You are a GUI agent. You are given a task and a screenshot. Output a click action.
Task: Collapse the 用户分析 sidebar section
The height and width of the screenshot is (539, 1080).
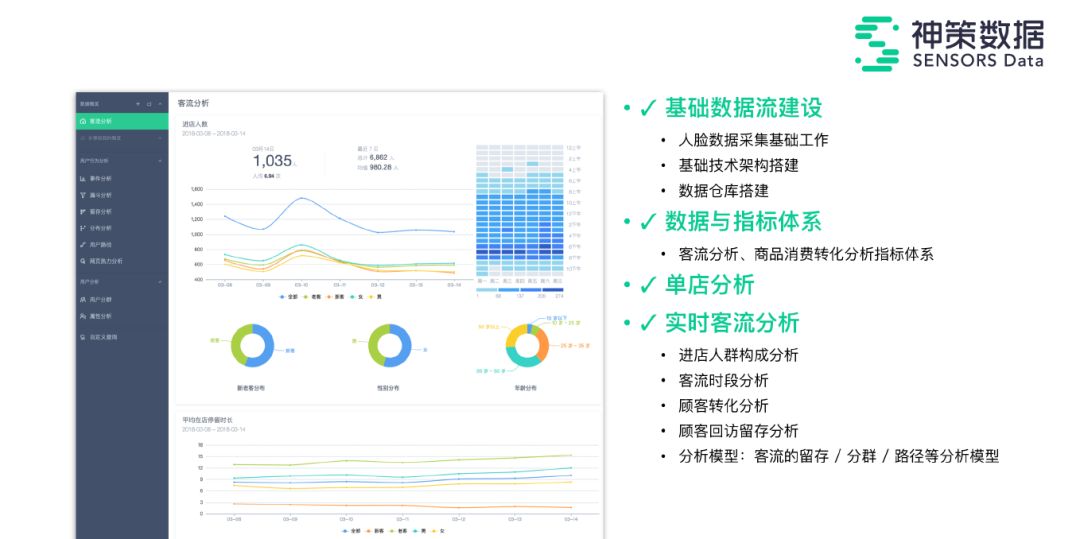click(160, 282)
